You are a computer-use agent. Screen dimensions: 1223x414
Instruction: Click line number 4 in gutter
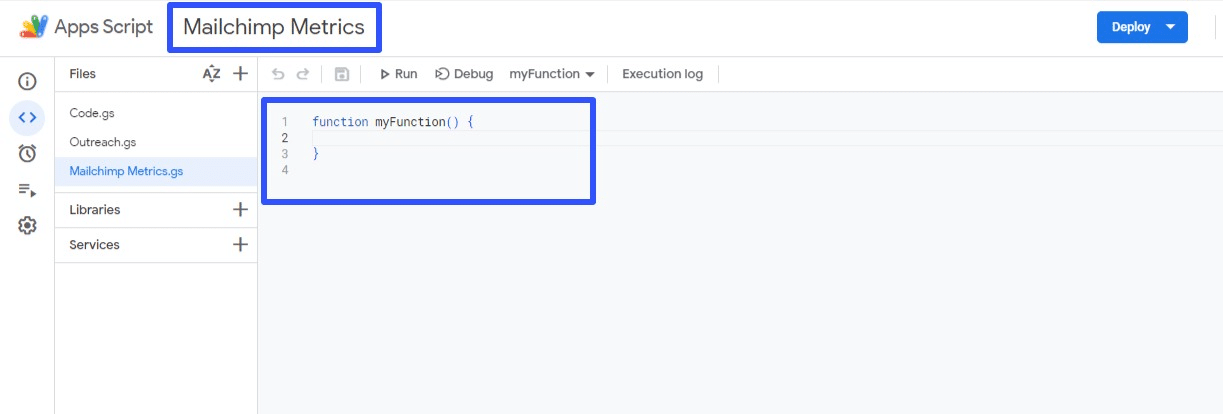pyautogui.click(x=285, y=170)
